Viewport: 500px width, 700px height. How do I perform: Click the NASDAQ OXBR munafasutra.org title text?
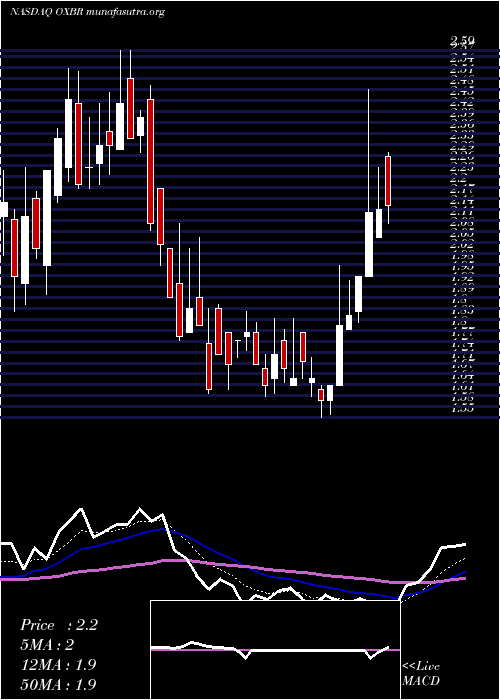pyautogui.click(x=87, y=12)
